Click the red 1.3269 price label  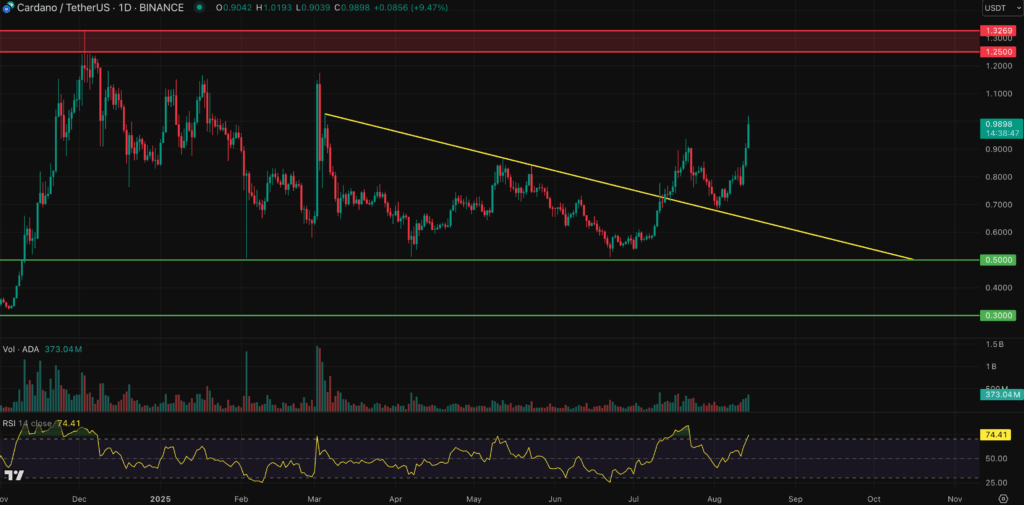(997, 31)
